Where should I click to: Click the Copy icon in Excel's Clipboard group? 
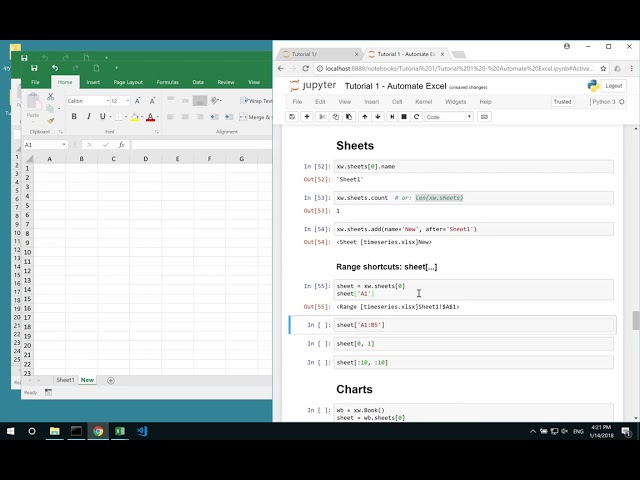point(50,109)
